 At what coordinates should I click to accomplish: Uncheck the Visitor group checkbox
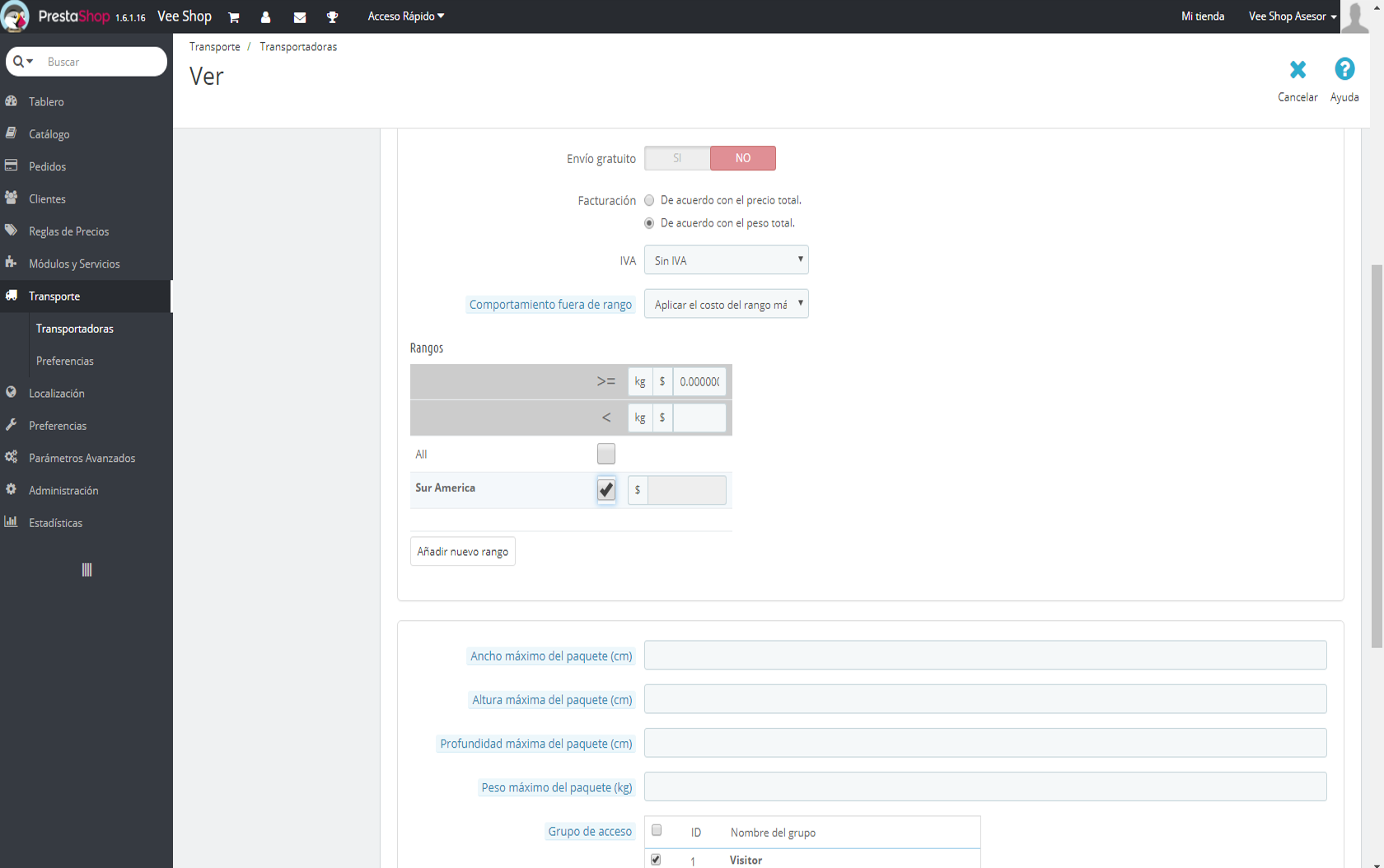656,860
